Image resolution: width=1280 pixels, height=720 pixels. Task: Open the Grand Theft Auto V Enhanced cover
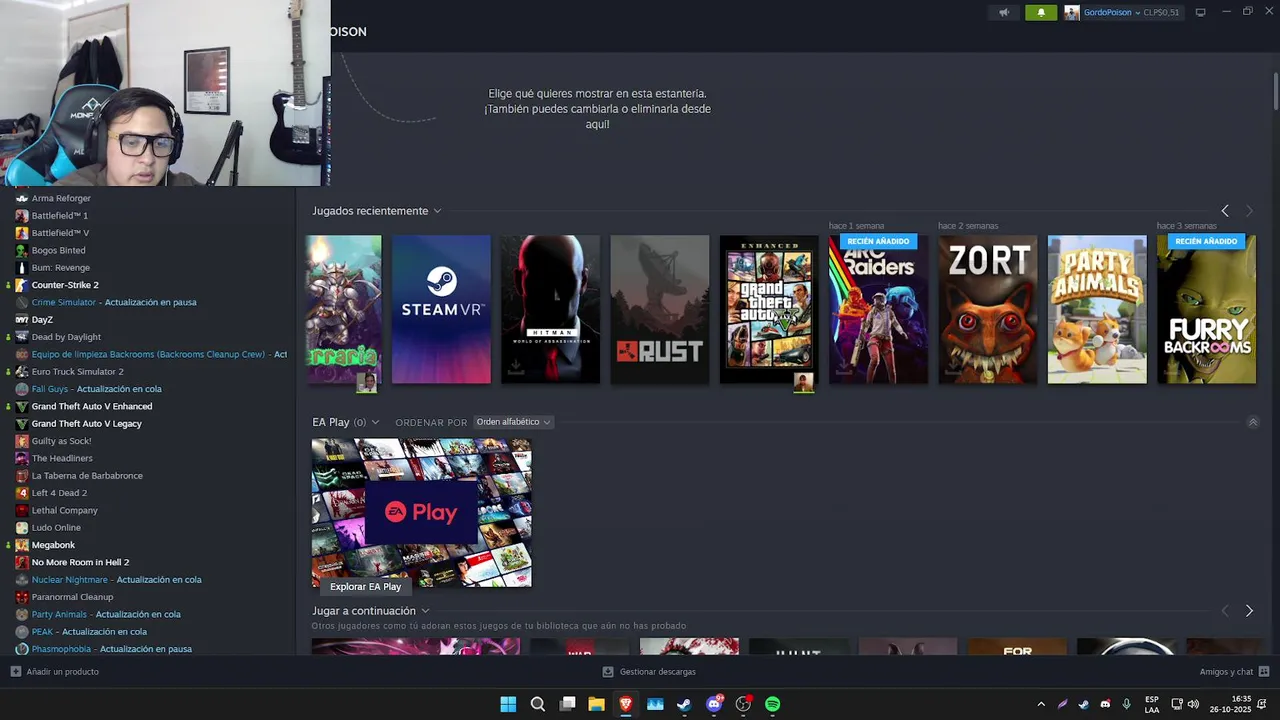(x=769, y=309)
